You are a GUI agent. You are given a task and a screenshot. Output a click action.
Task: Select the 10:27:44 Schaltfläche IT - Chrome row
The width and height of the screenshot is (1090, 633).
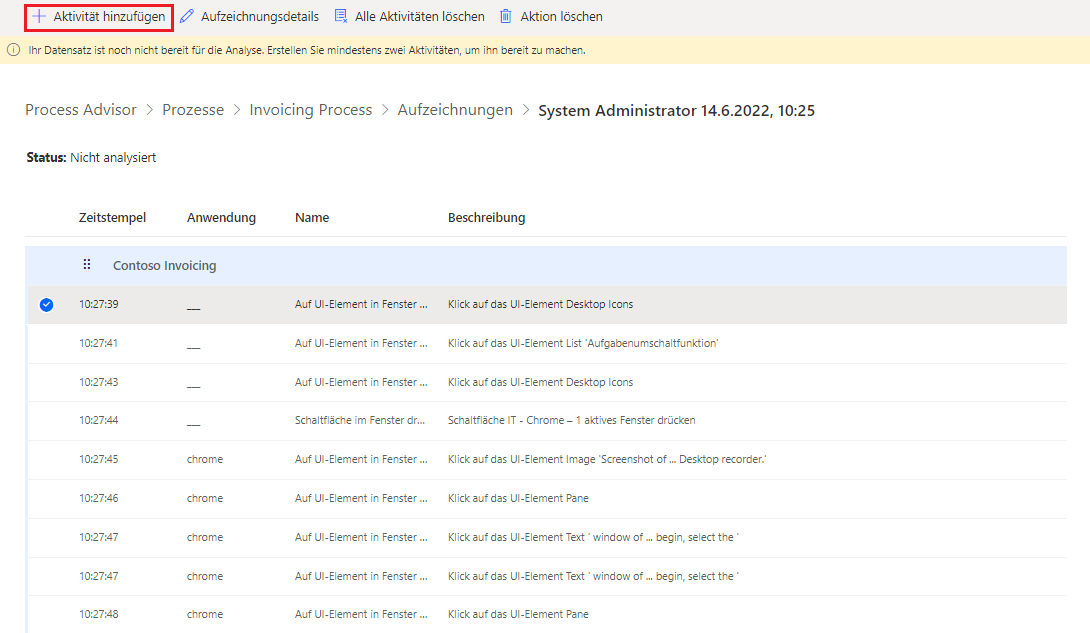[571, 420]
